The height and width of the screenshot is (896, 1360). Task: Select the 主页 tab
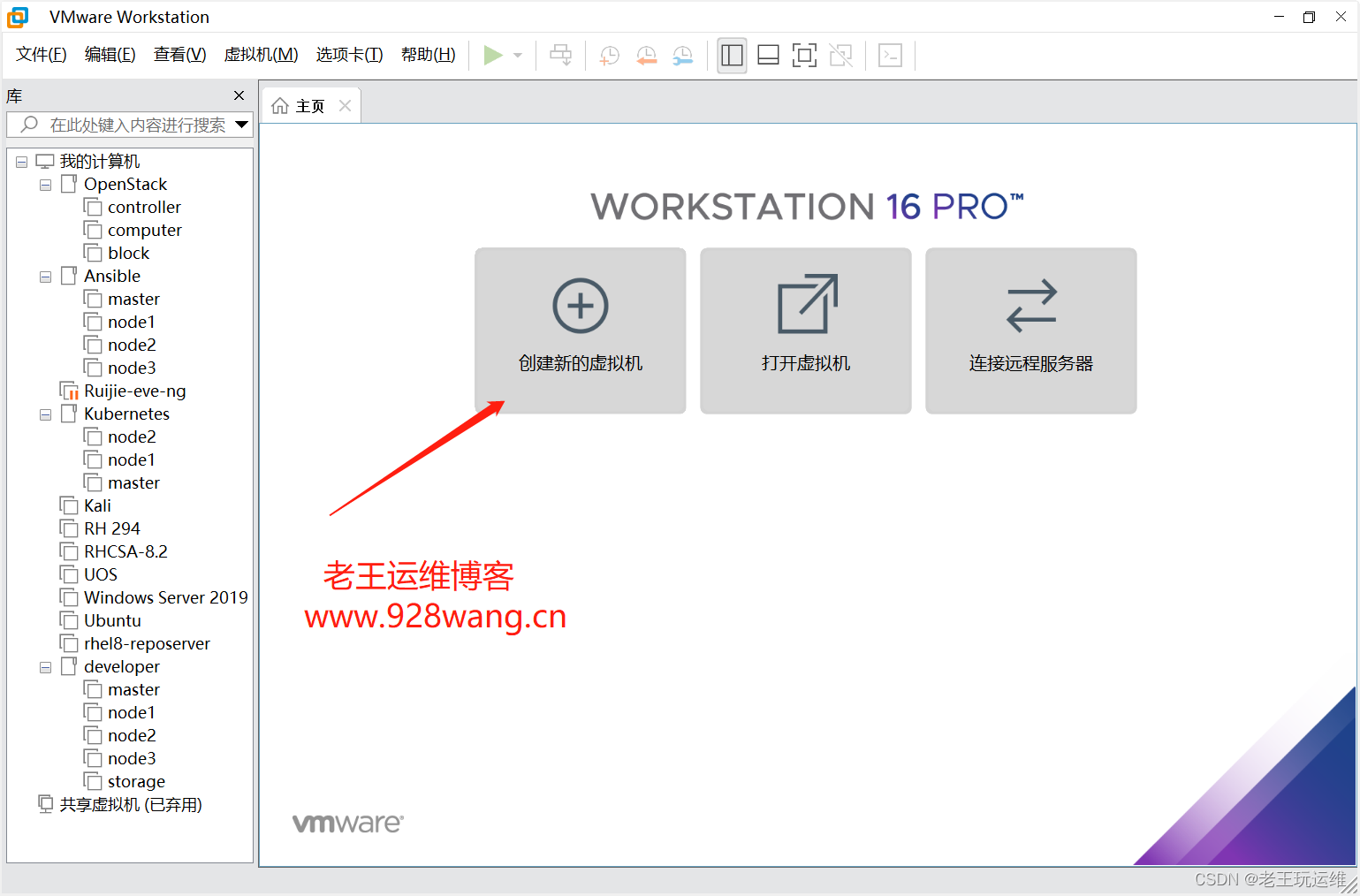tap(310, 106)
